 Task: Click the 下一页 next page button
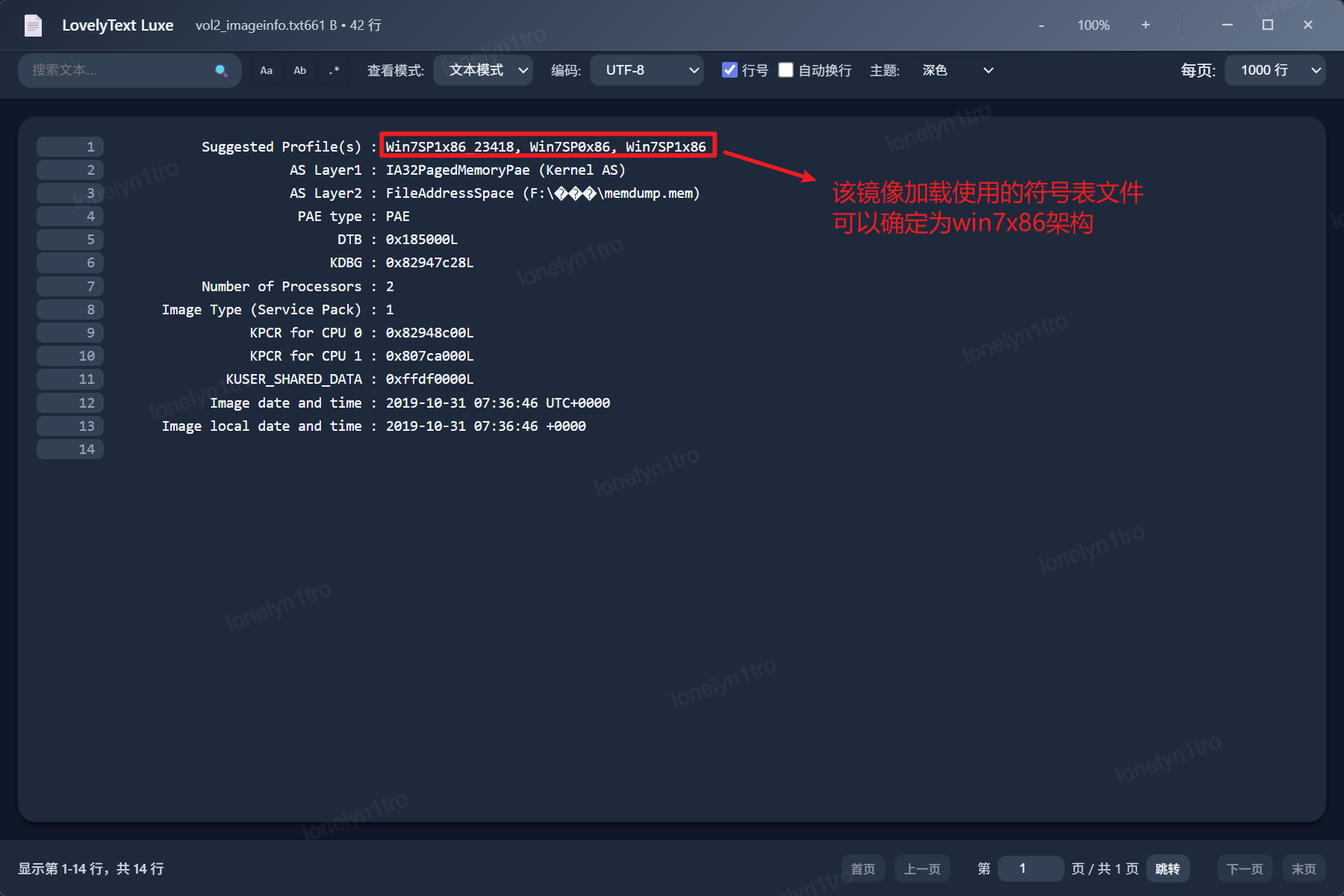pyautogui.click(x=1244, y=868)
